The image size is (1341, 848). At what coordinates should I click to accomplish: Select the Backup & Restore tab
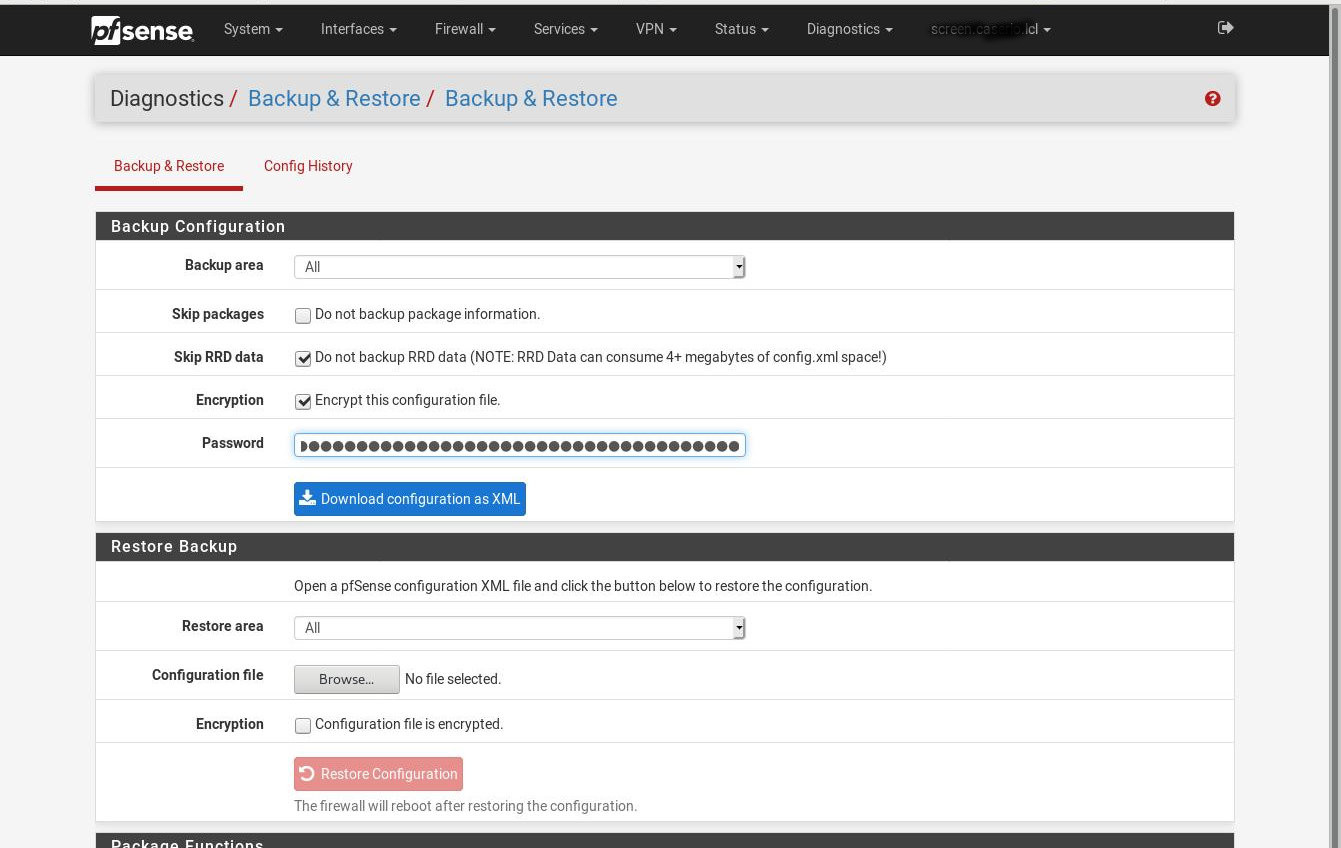(x=169, y=166)
